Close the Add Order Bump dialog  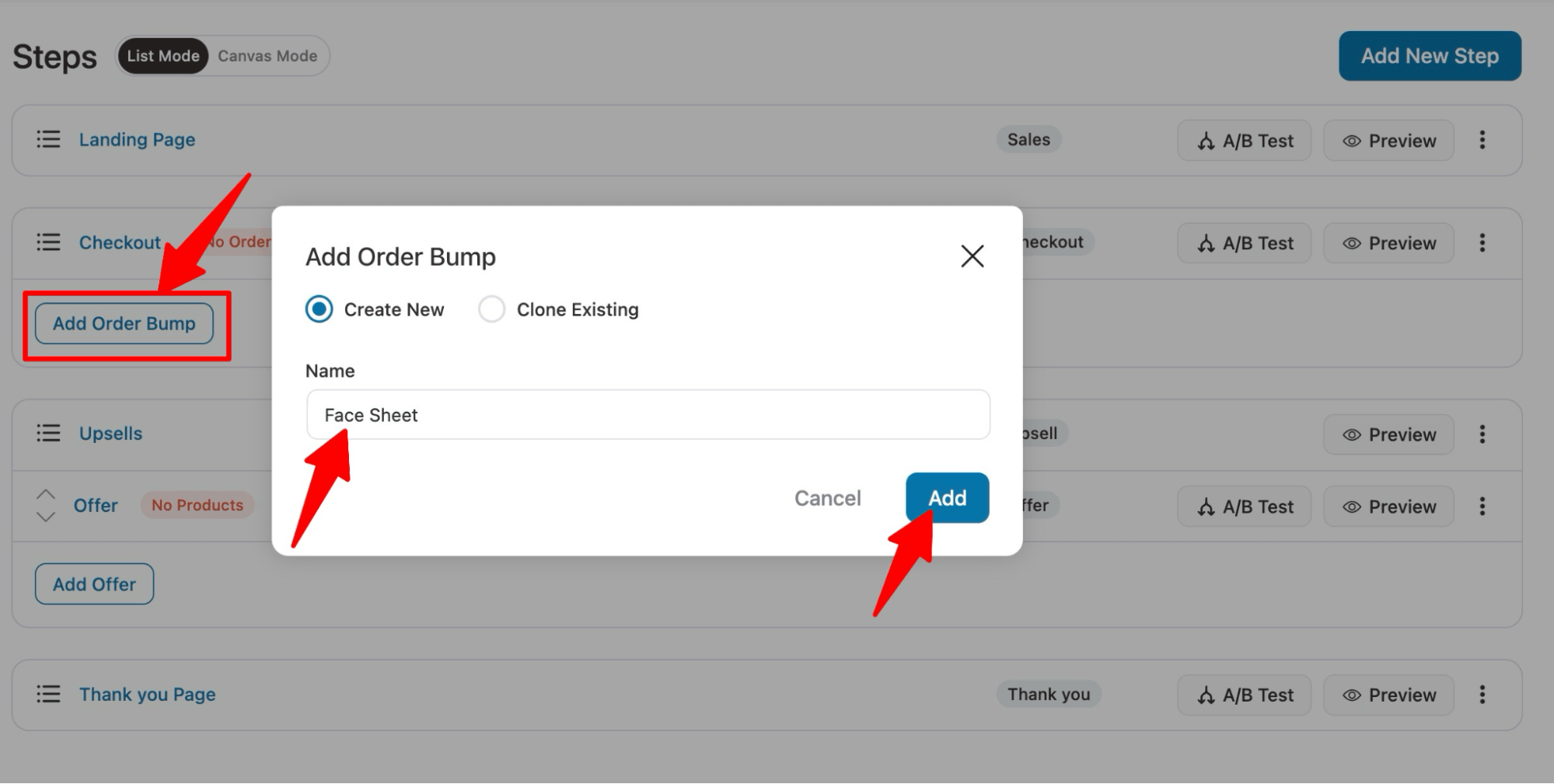pos(972,256)
